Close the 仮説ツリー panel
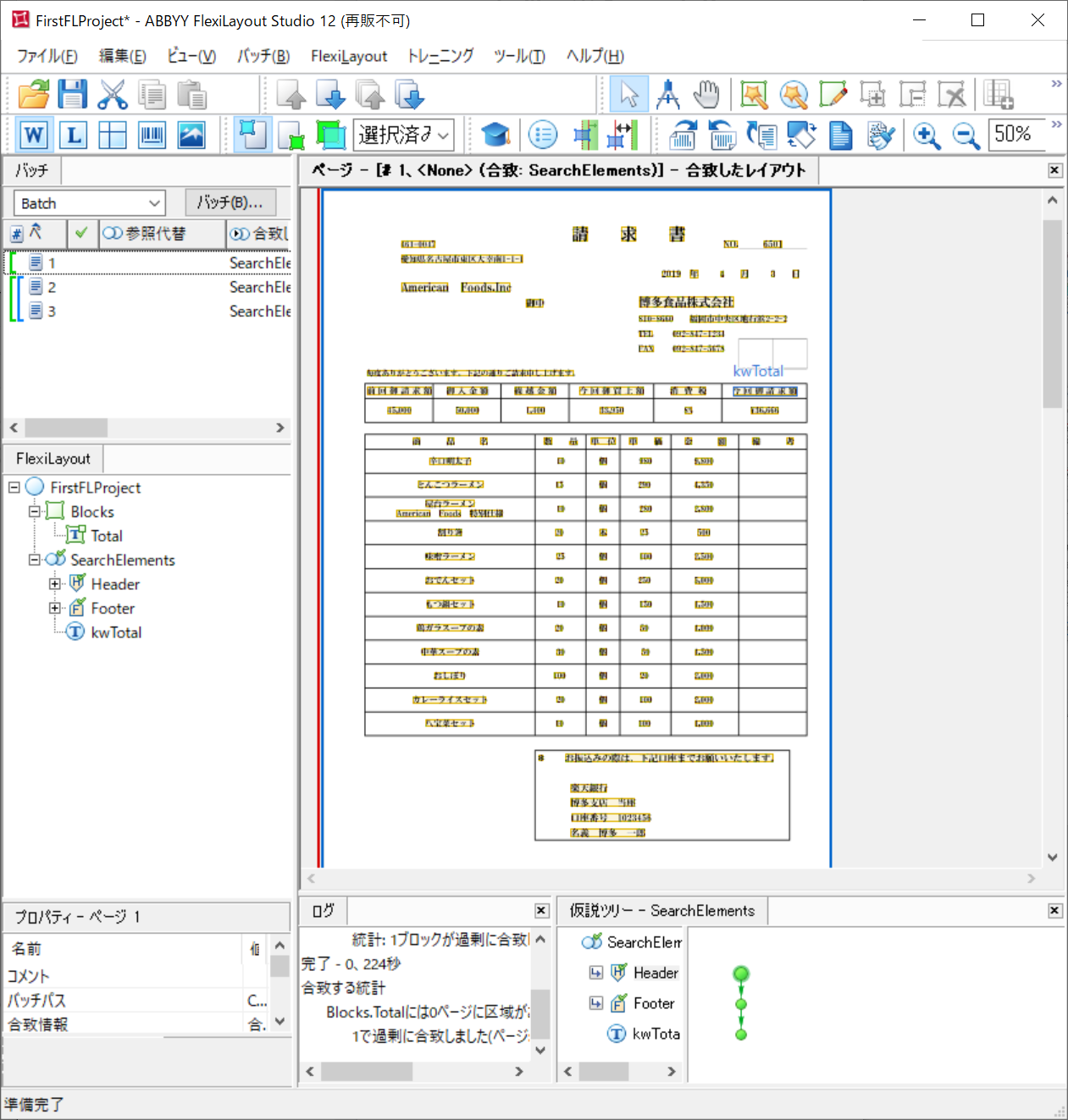1068x1120 pixels. [1055, 910]
